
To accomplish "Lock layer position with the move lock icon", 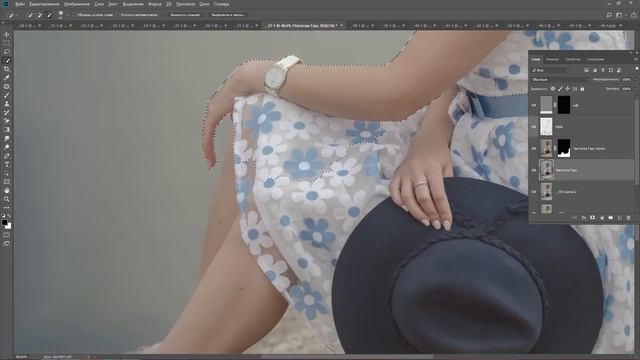I will pyautogui.click(x=568, y=89).
